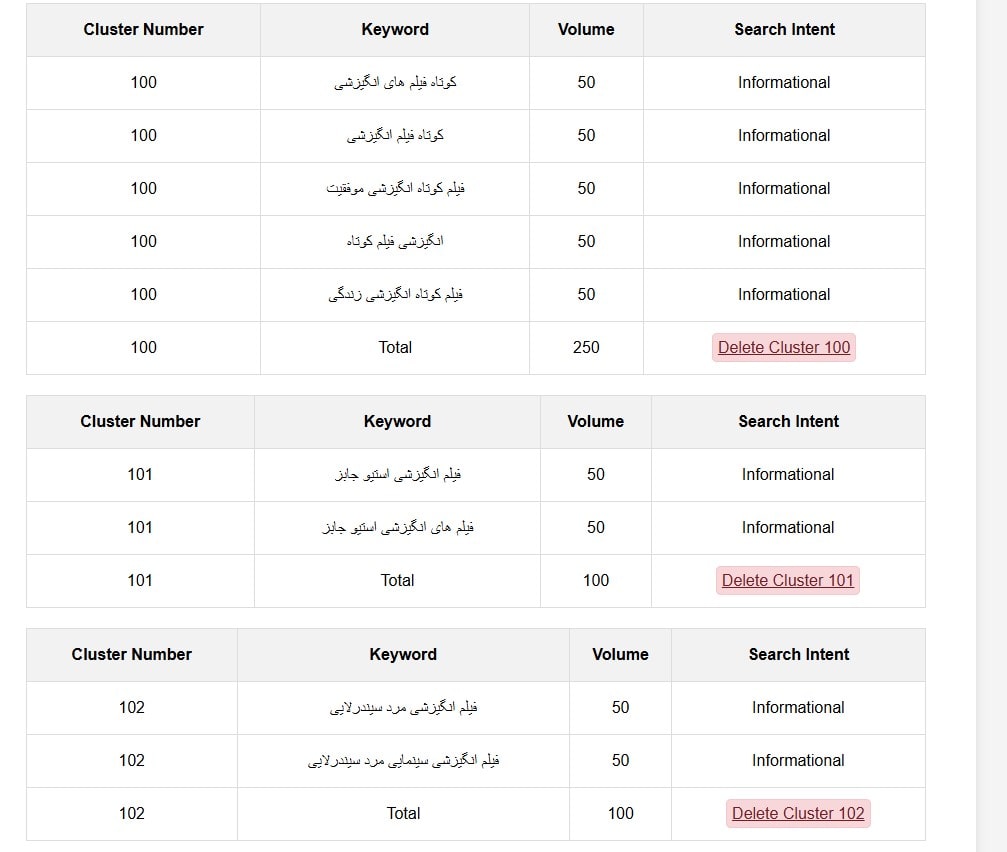
Task: Click the total volume cell showing 250
Action: tap(586, 348)
